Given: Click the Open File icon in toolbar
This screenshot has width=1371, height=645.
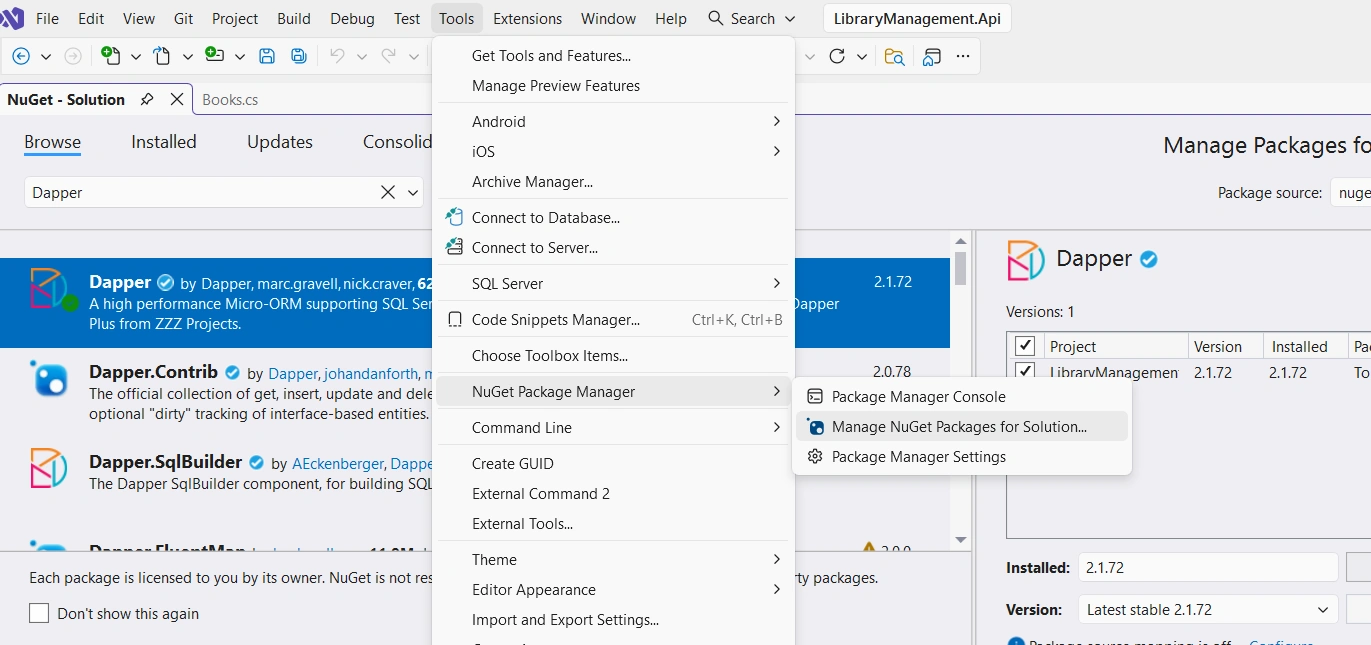Looking at the screenshot, I should coord(162,56).
